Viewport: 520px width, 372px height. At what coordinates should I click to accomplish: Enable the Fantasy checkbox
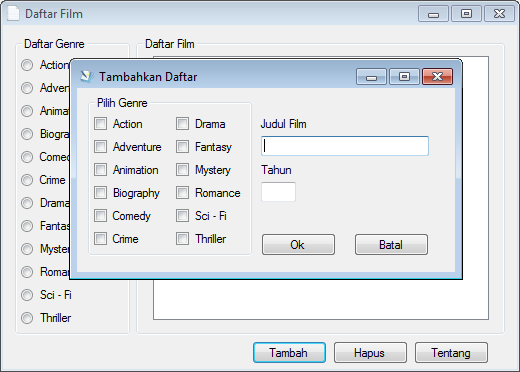pos(182,147)
